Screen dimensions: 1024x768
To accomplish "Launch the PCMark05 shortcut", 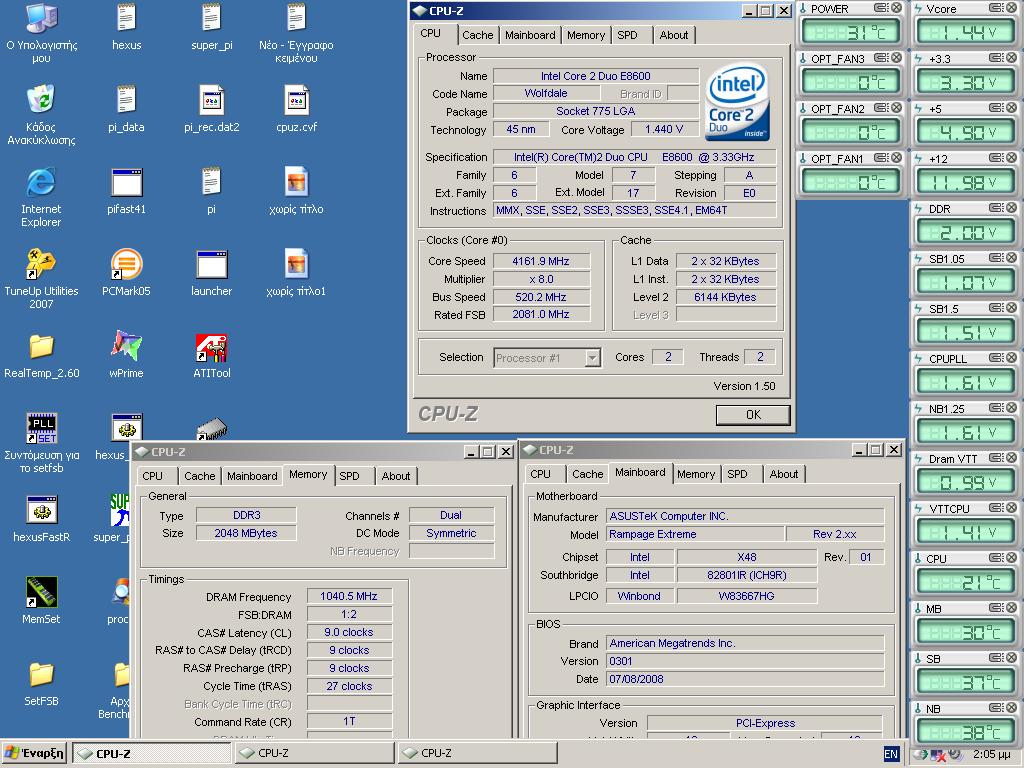I will coord(126,264).
